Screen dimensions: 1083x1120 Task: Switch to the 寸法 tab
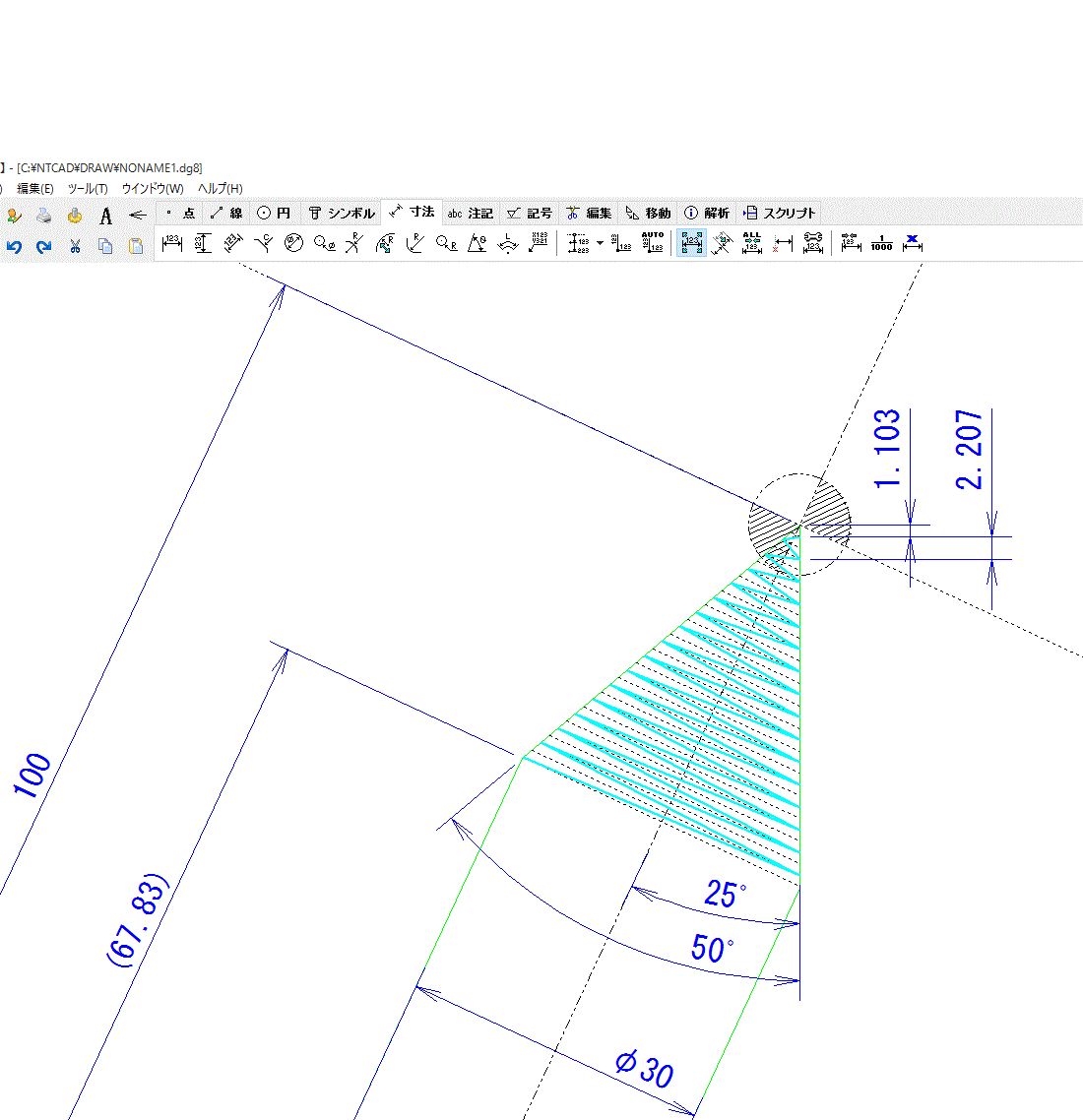pyautogui.click(x=413, y=212)
